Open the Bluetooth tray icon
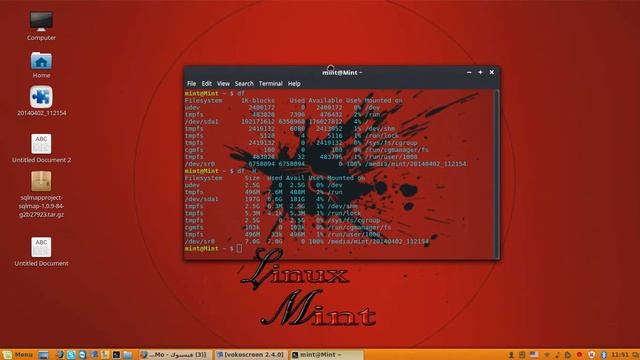This screenshot has height=360, width=640. [604, 355]
